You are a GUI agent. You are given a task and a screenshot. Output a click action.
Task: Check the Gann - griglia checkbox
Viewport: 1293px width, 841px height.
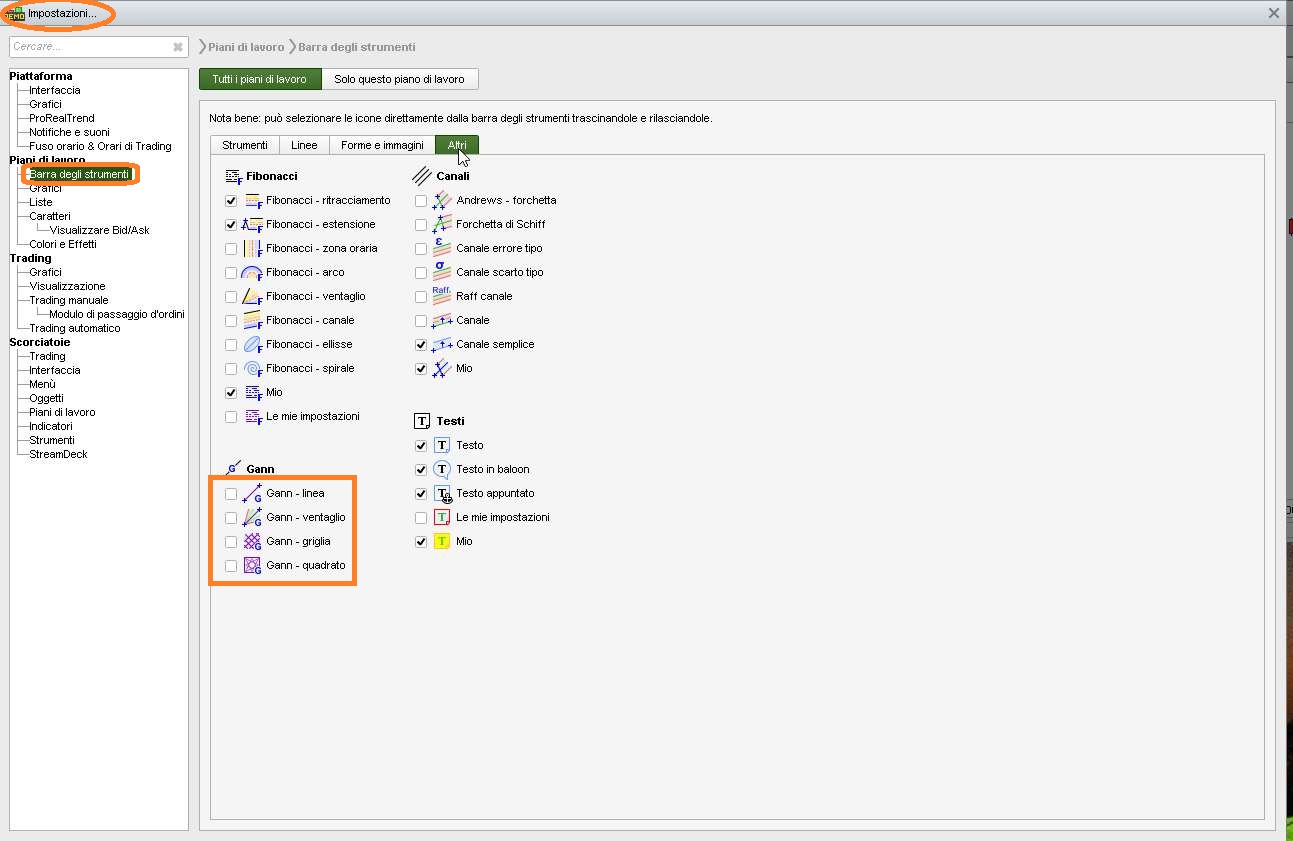pyautogui.click(x=231, y=541)
